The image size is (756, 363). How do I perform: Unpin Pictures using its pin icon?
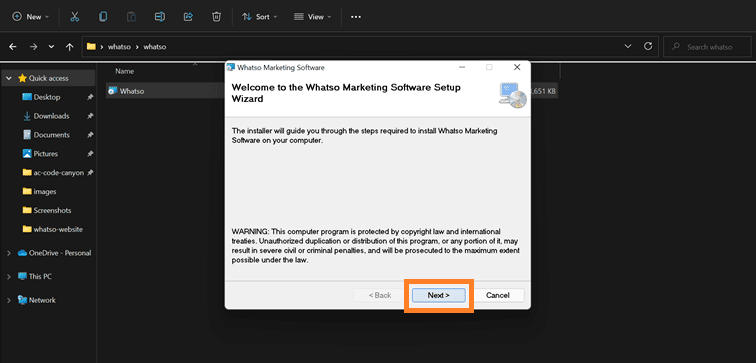click(x=90, y=154)
